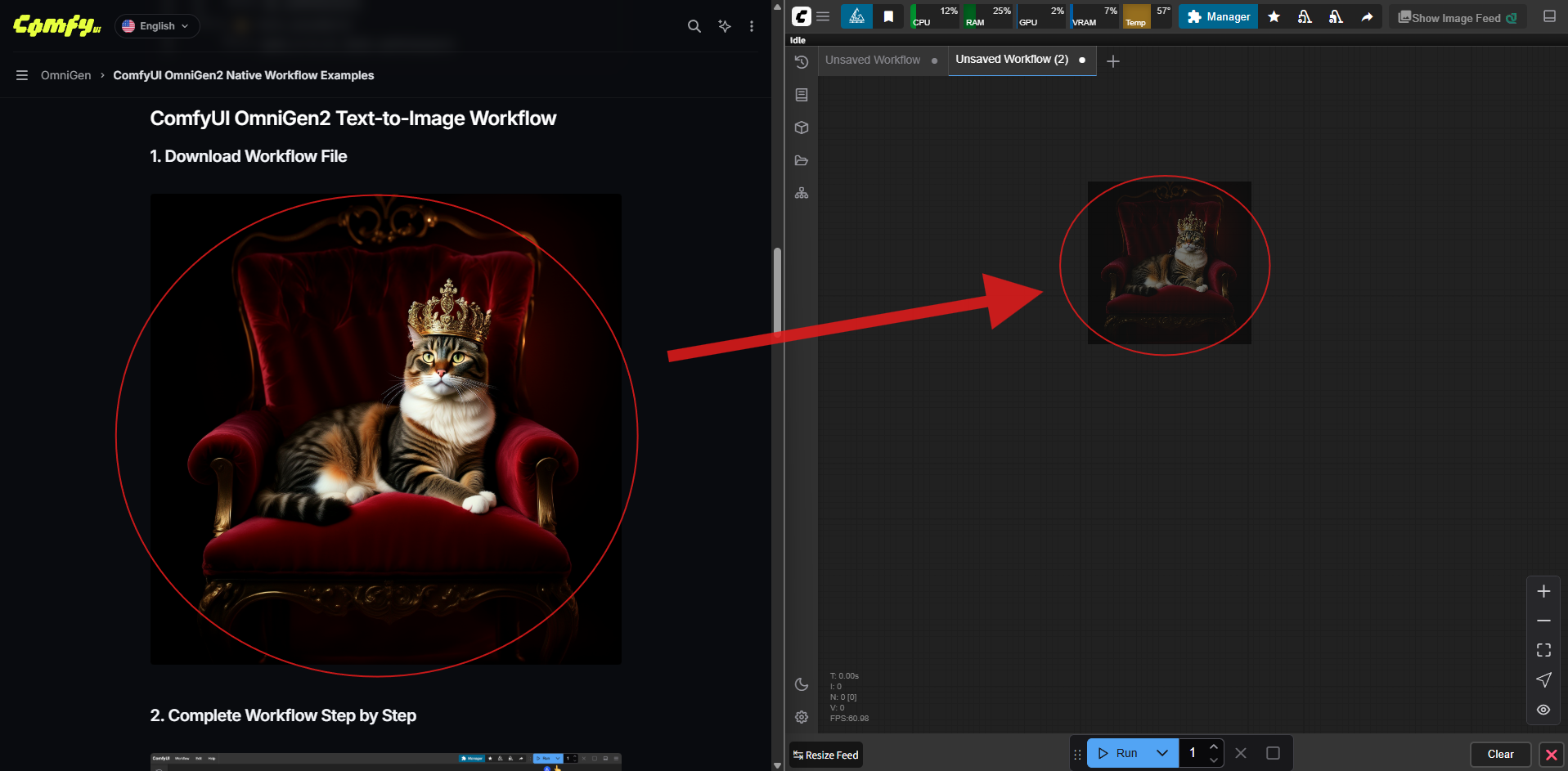Add a new workflow tab
The image size is (1568, 771).
pos(1113,61)
